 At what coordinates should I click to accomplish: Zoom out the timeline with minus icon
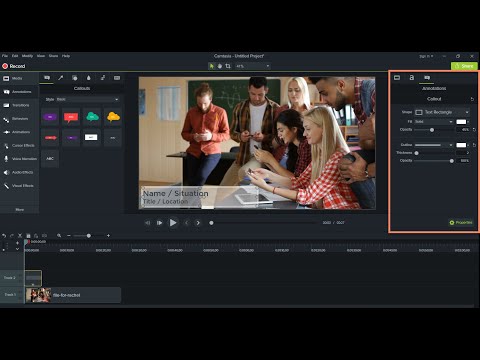[x=69, y=236]
